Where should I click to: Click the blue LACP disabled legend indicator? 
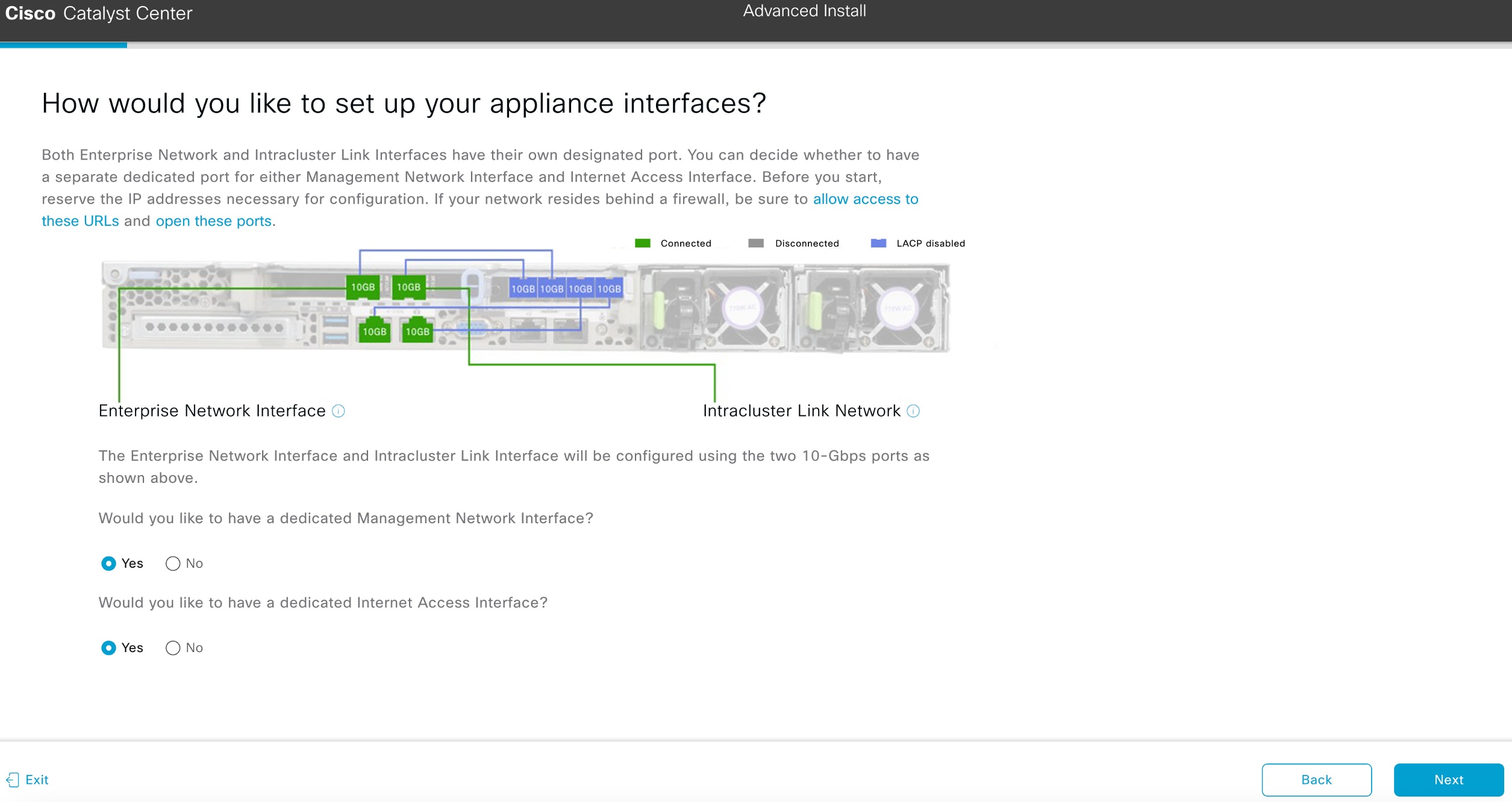coord(878,243)
